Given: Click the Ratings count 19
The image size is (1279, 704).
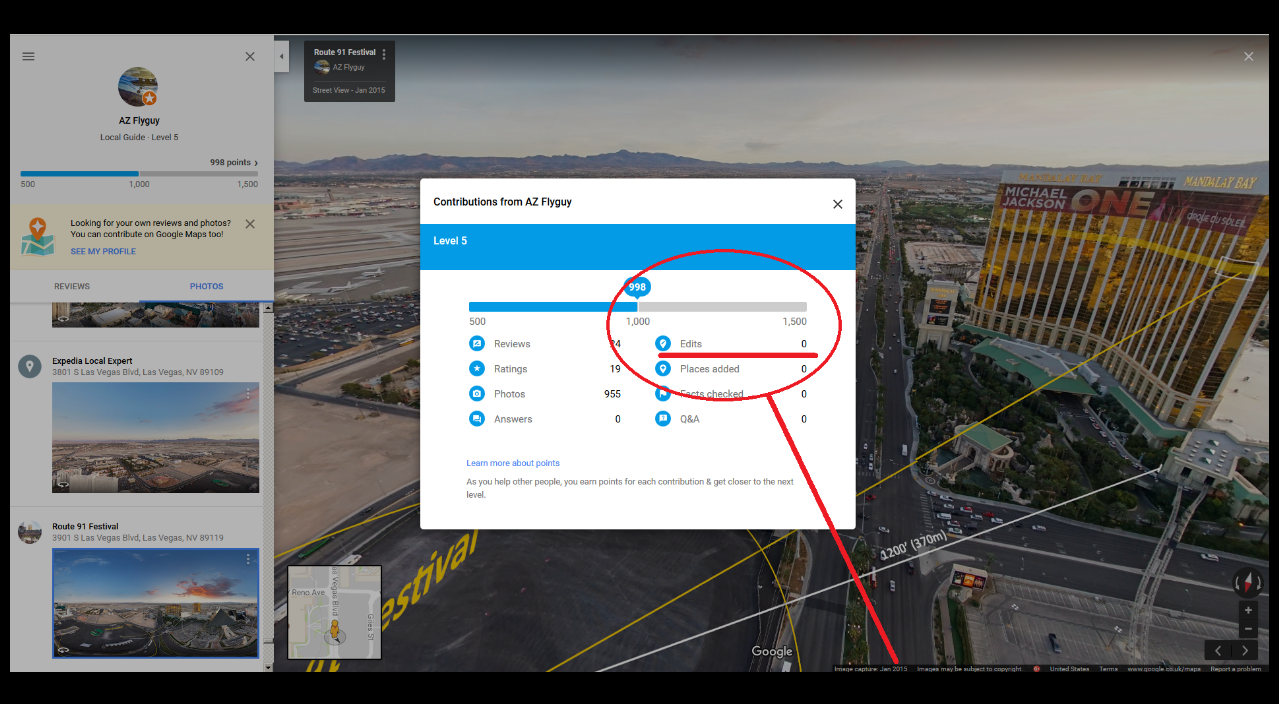Looking at the screenshot, I should pyautogui.click(x=615, y=369).
